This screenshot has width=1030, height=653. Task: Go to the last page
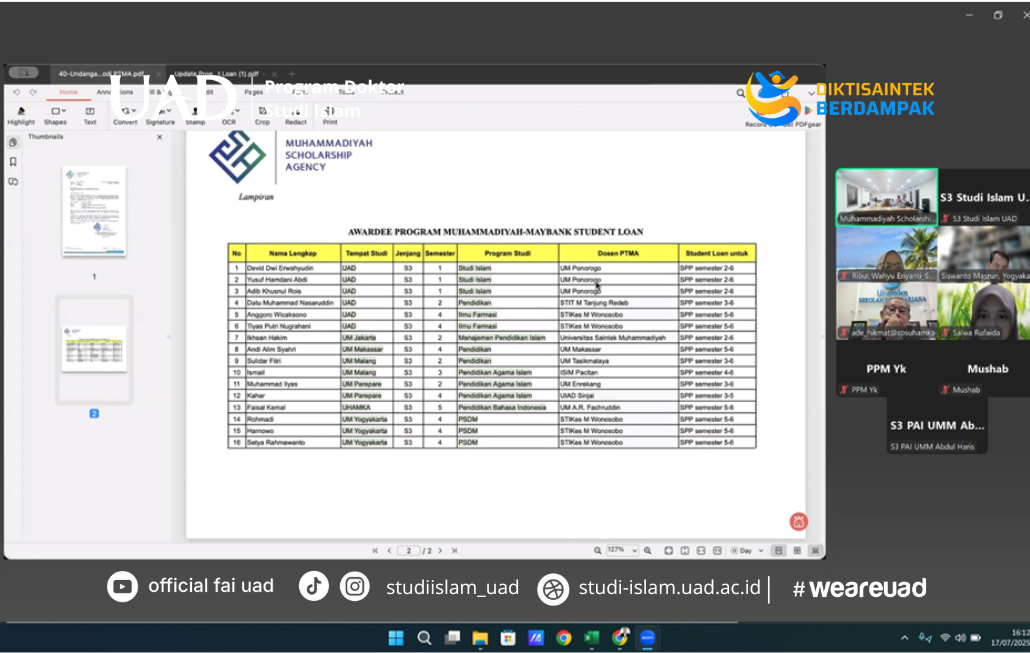point(454,551)
